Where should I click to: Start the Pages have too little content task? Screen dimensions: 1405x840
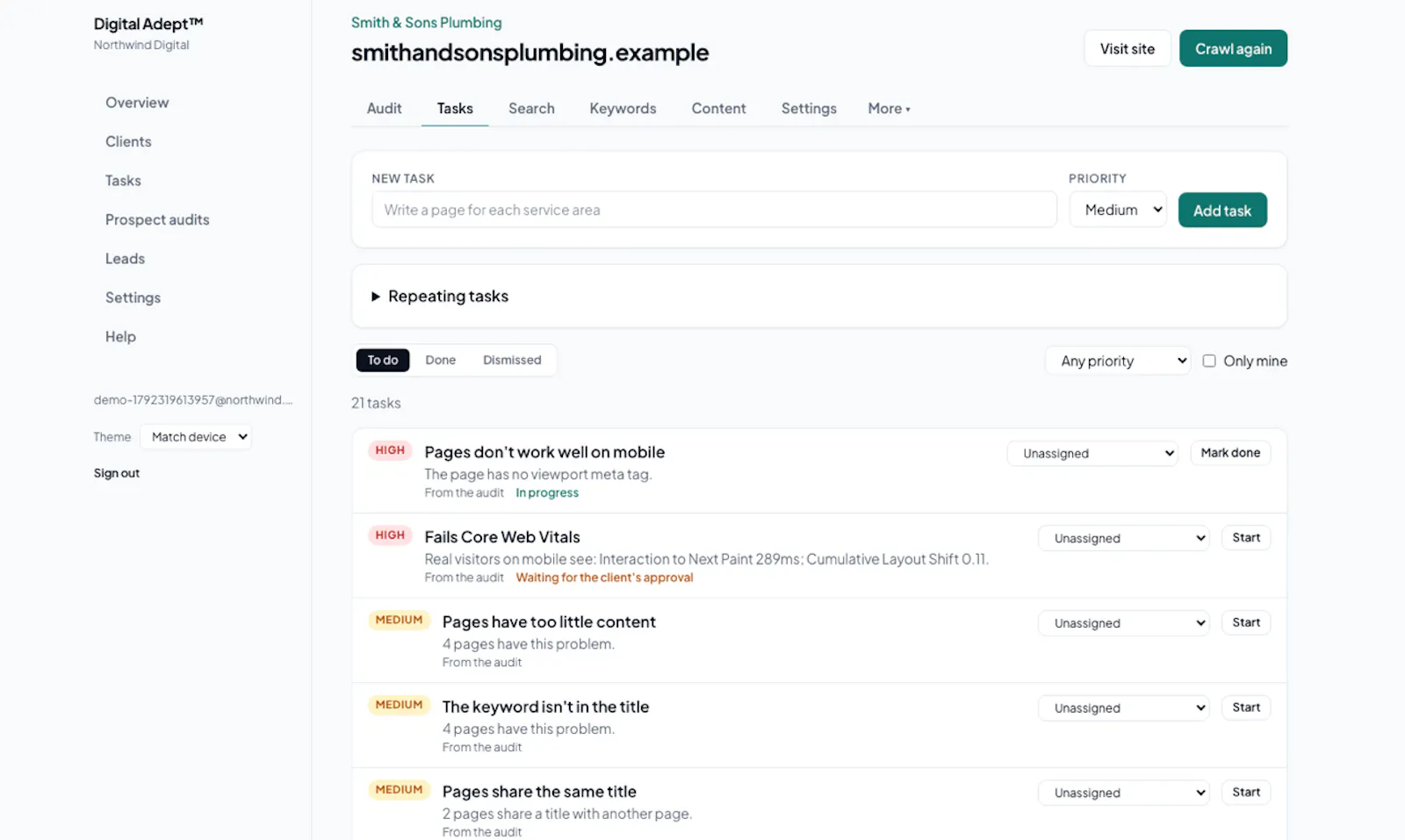tap(1246, 622)
